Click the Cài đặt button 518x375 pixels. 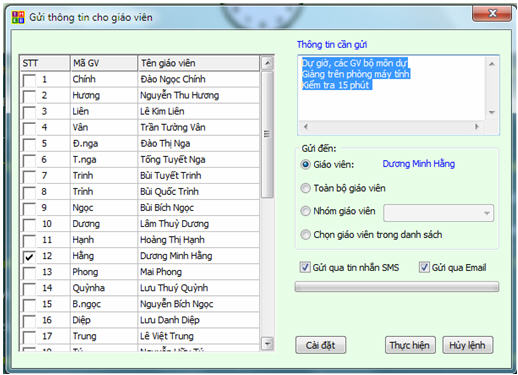(x=321, y=345)
